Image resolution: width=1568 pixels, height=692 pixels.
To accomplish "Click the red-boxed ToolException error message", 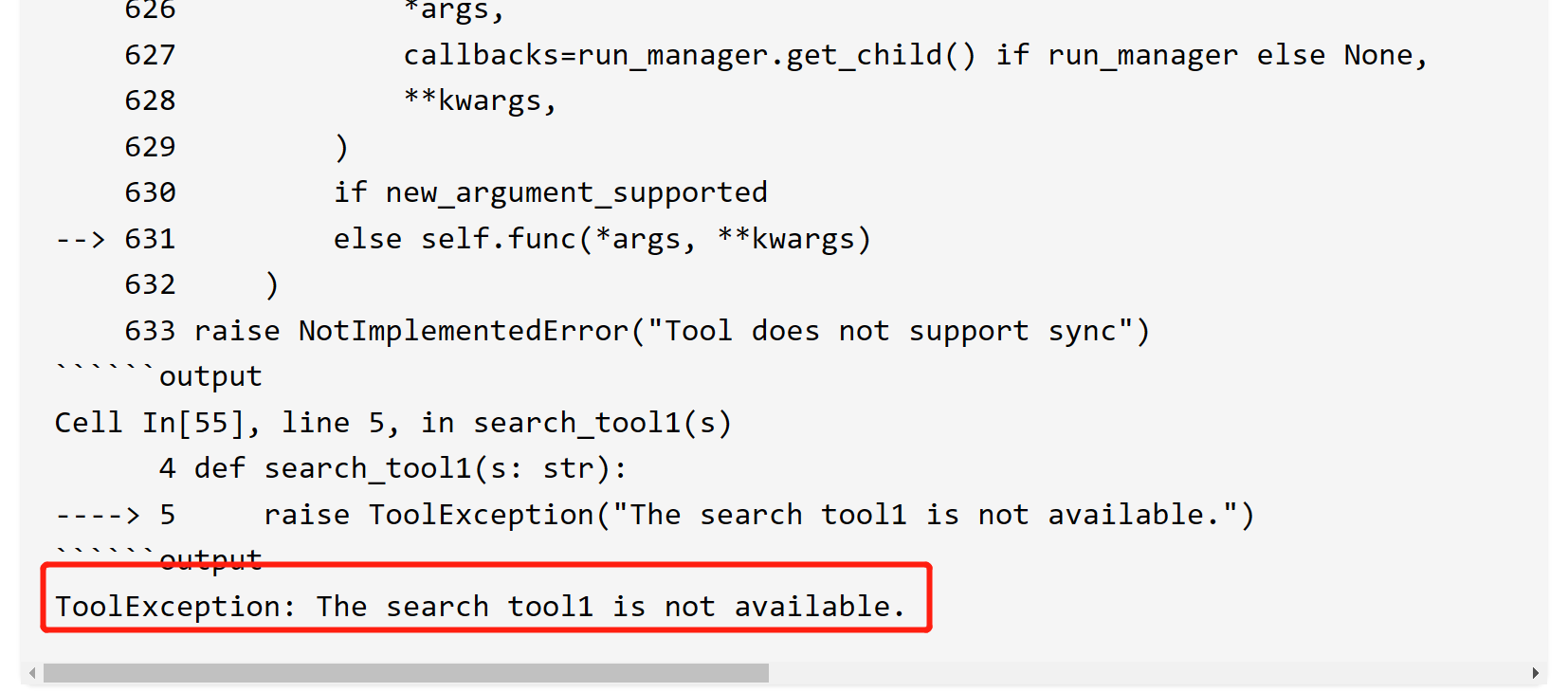I will coord(480,607).
